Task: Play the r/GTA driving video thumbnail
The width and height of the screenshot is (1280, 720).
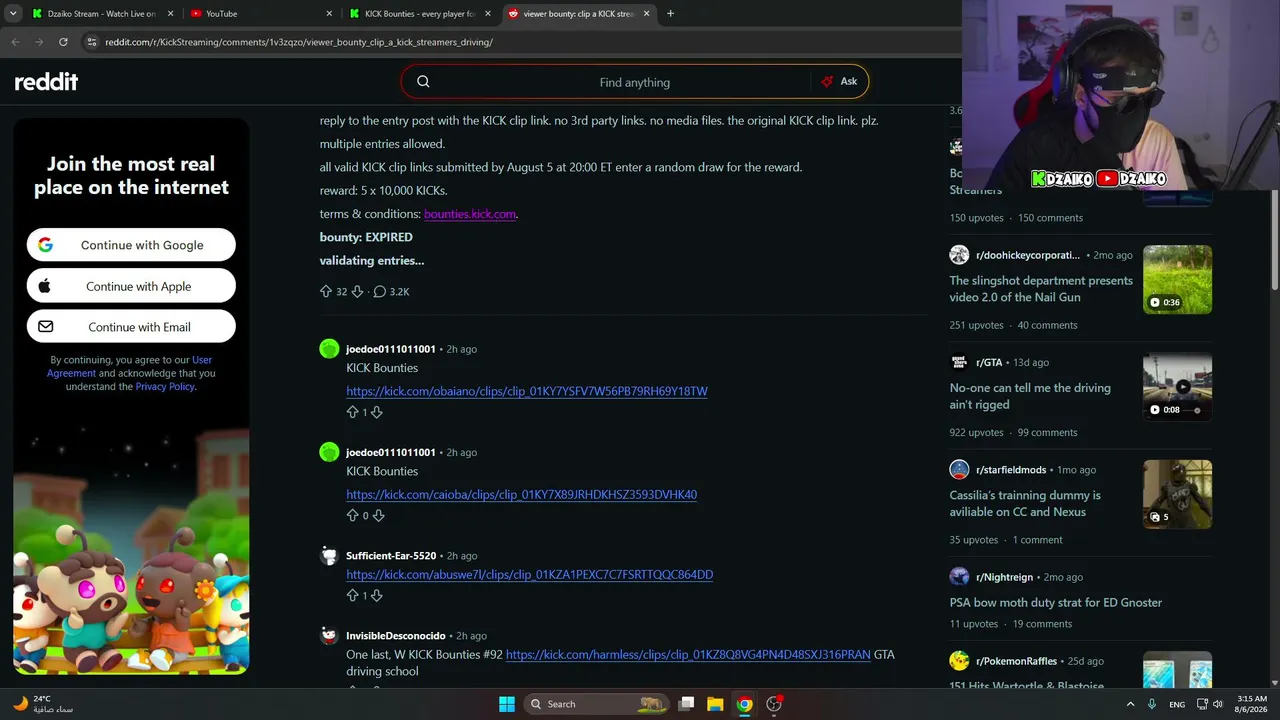Action: point(1177,387)
